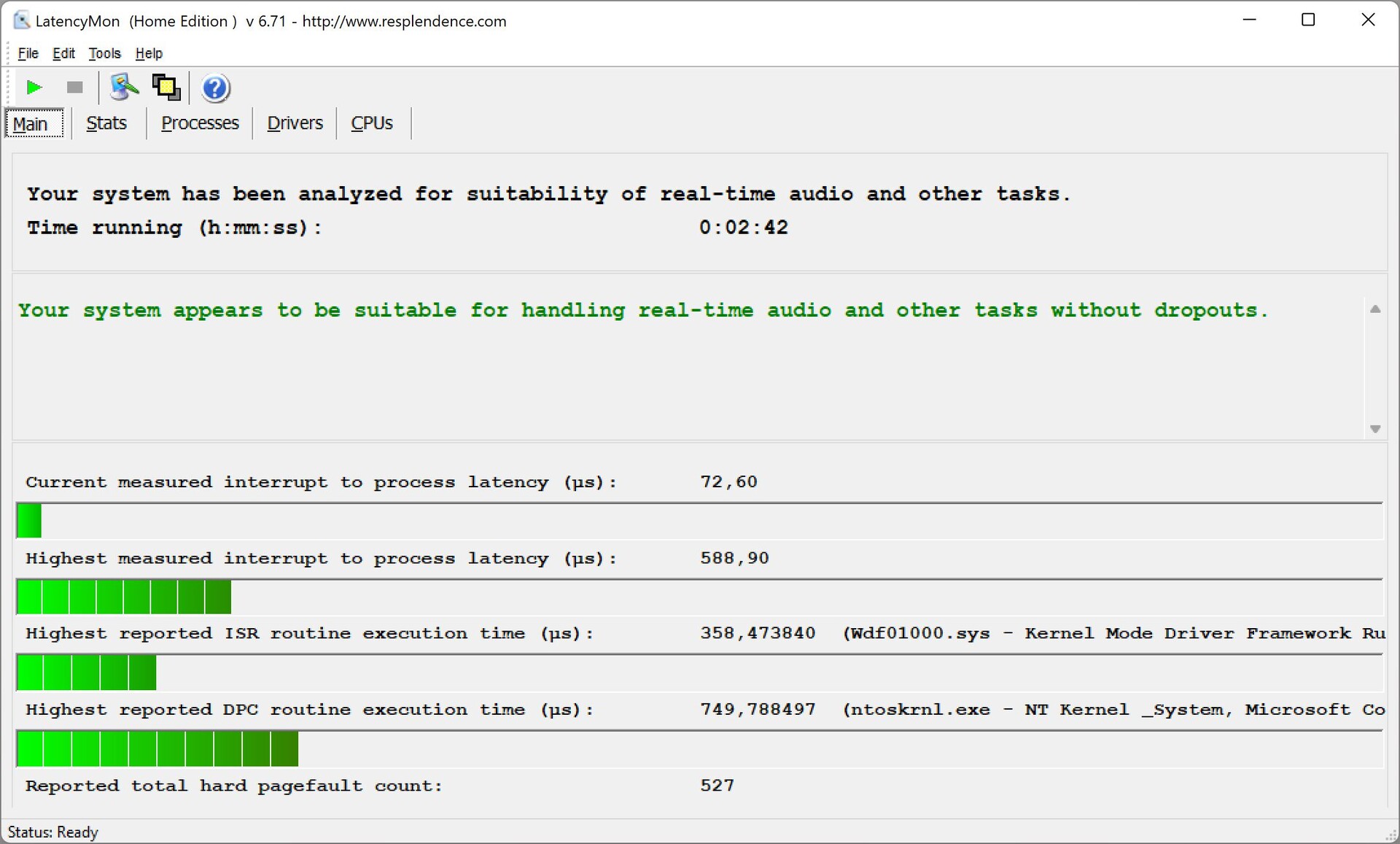Click the Wdf01000.sys driver text
The width and height of the screenshot is (1400, 844).
pyautogui.click(x=1114, y=633)
